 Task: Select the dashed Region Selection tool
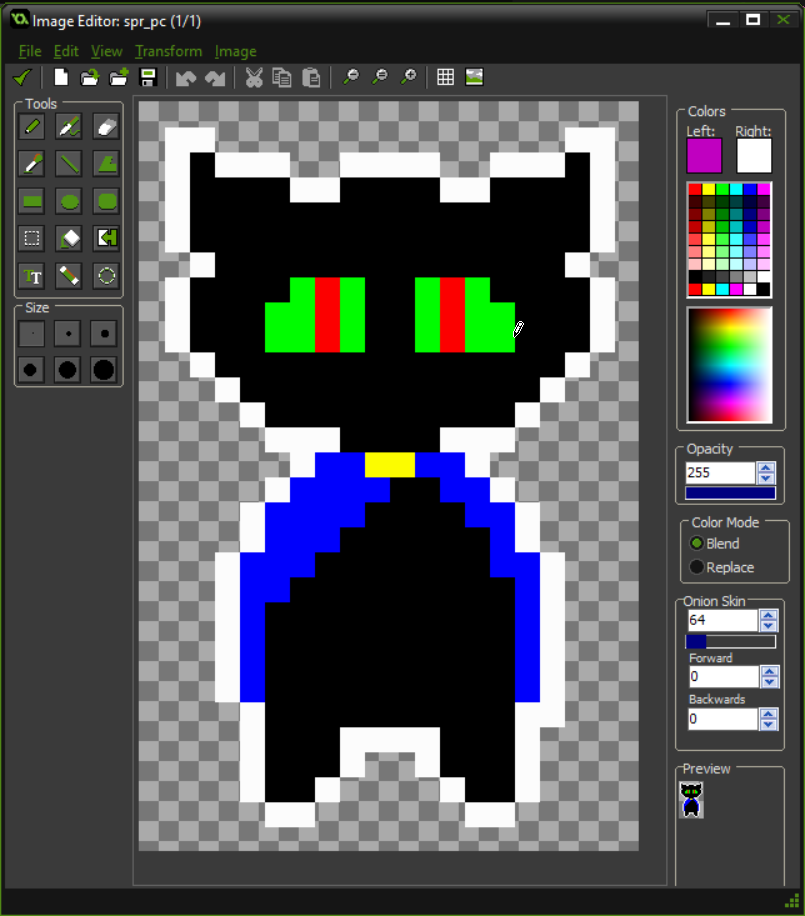pyautogui.click(x=32, y=238)
